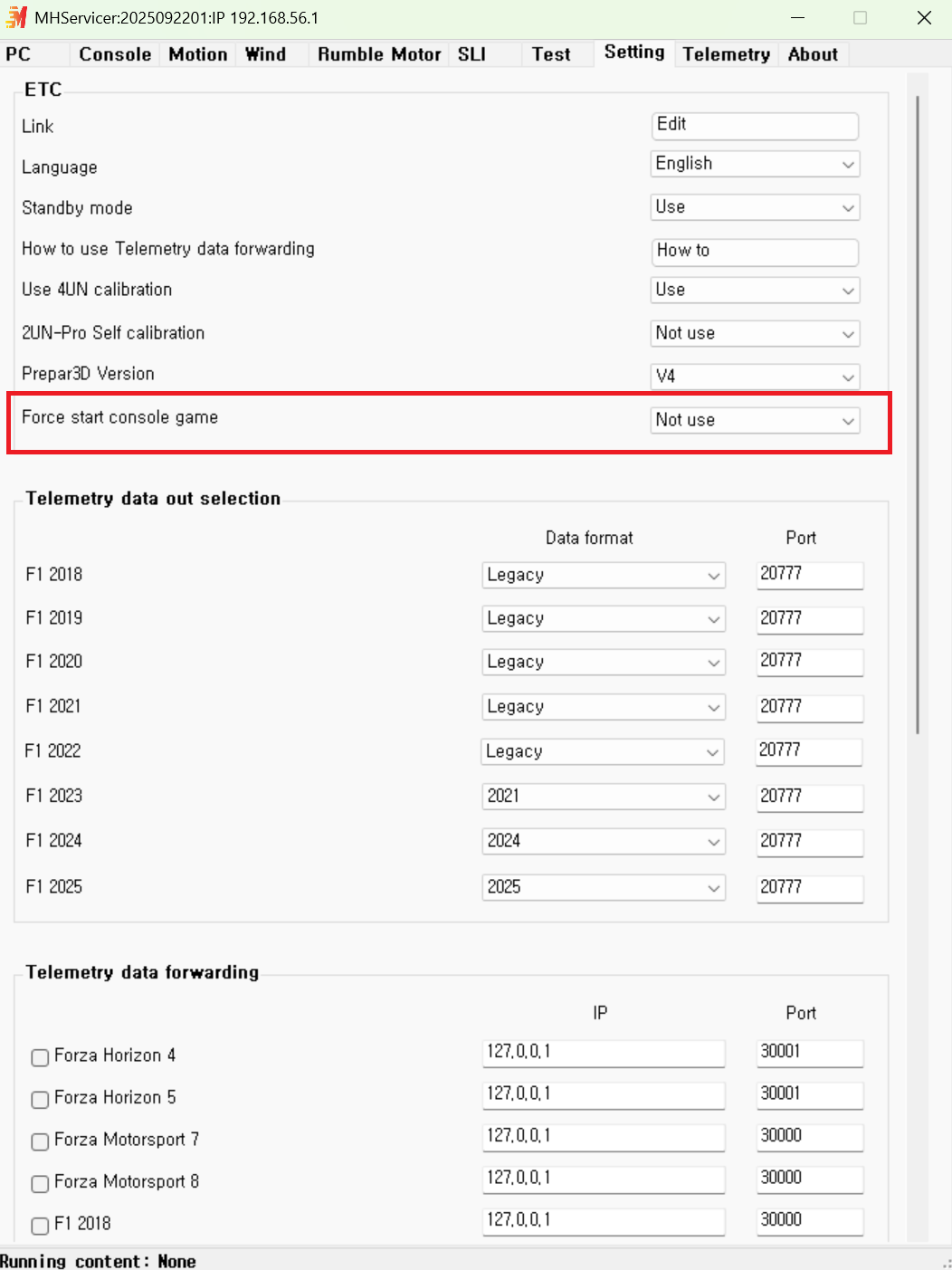Click the F1 2024 data out port field
Image resolution: width=952 pixels, height=1270 pixels.
pyautogui.click(x=810, y=841)
